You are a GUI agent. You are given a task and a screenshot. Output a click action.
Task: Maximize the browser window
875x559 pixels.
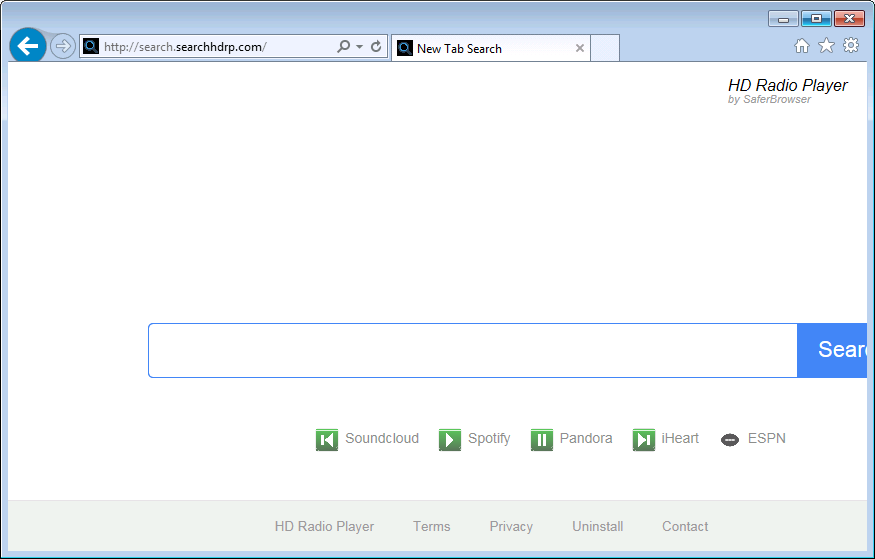pyautogui.click(x=816, y=19)
